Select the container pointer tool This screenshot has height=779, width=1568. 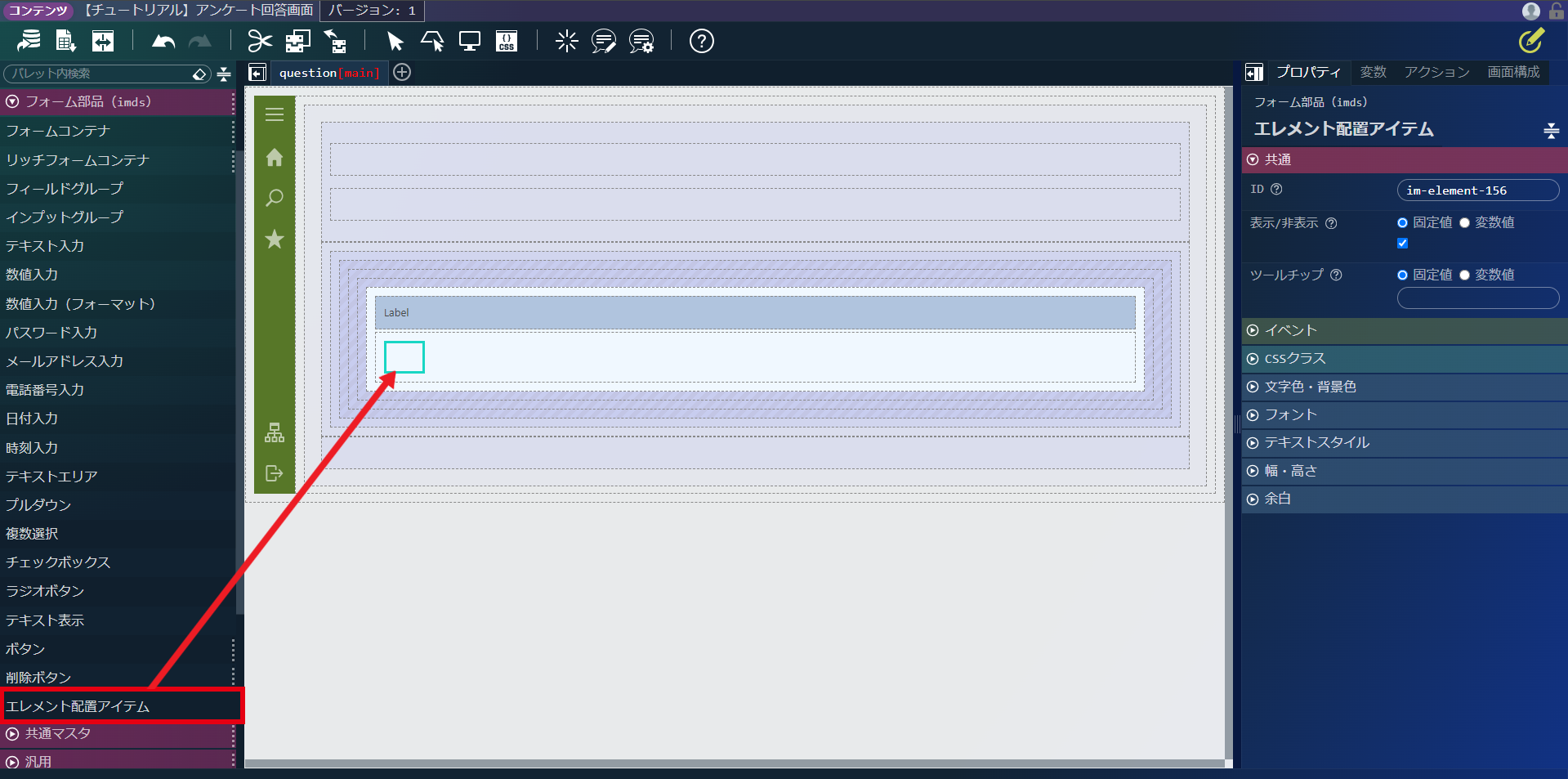432,41
